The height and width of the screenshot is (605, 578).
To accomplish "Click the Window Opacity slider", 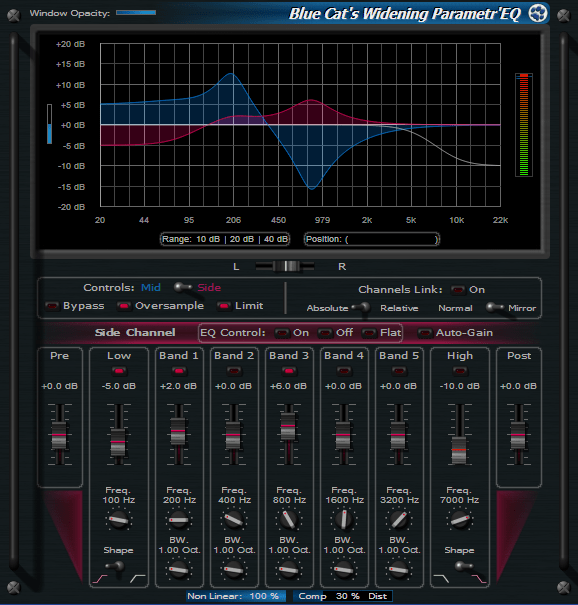I will point(136,13).
